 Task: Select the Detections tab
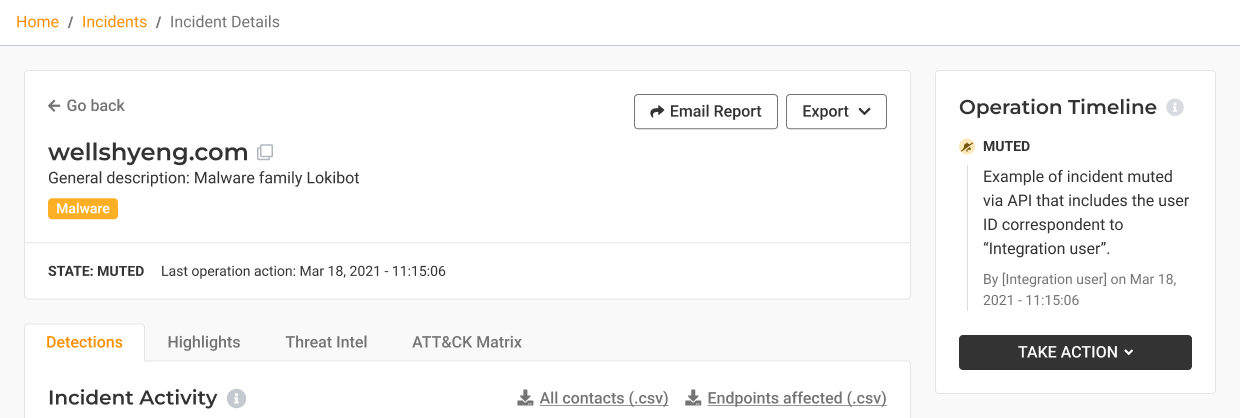pyautogui.click(x=85, y=342)
